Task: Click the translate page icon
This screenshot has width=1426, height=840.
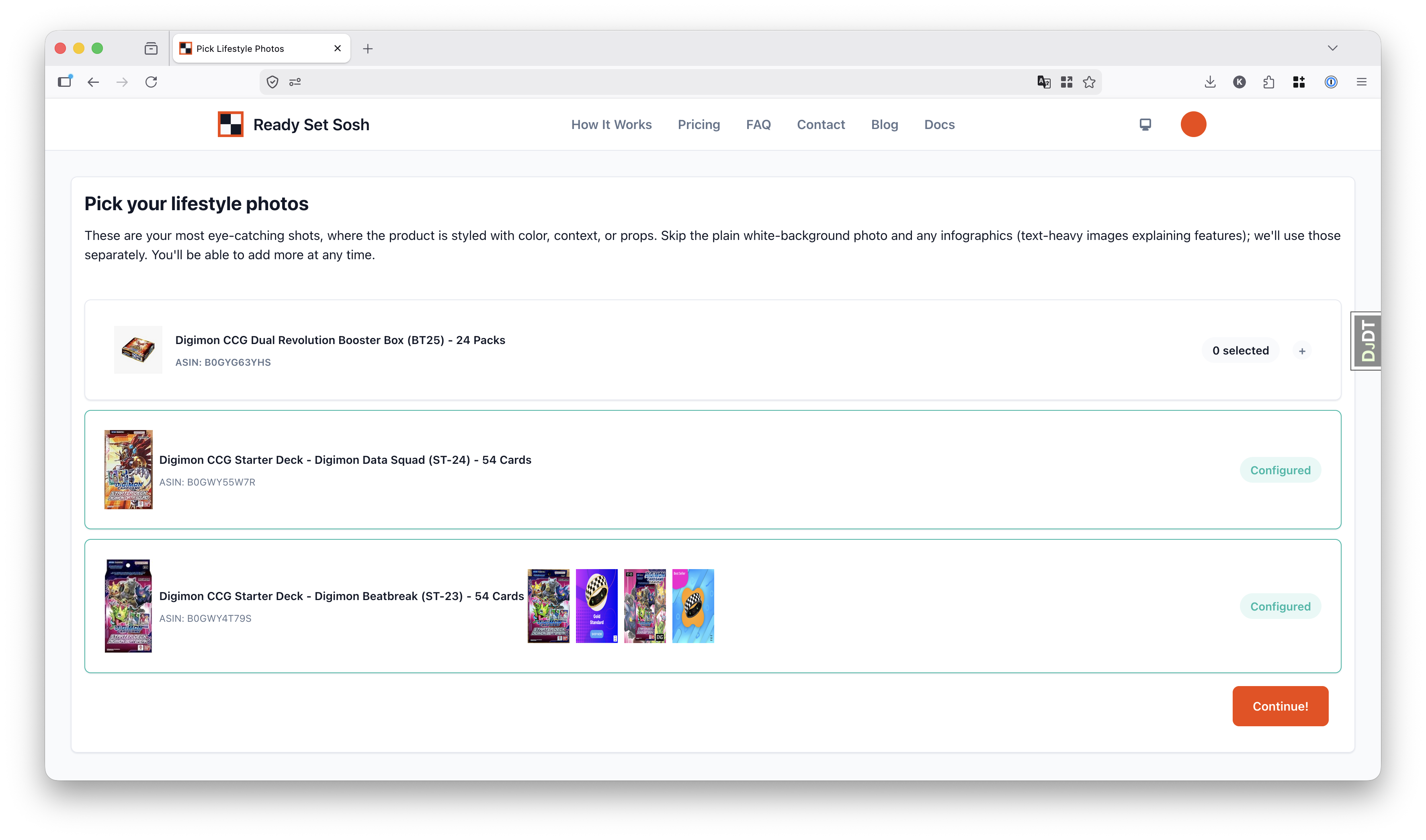Action: point(1043,82)
